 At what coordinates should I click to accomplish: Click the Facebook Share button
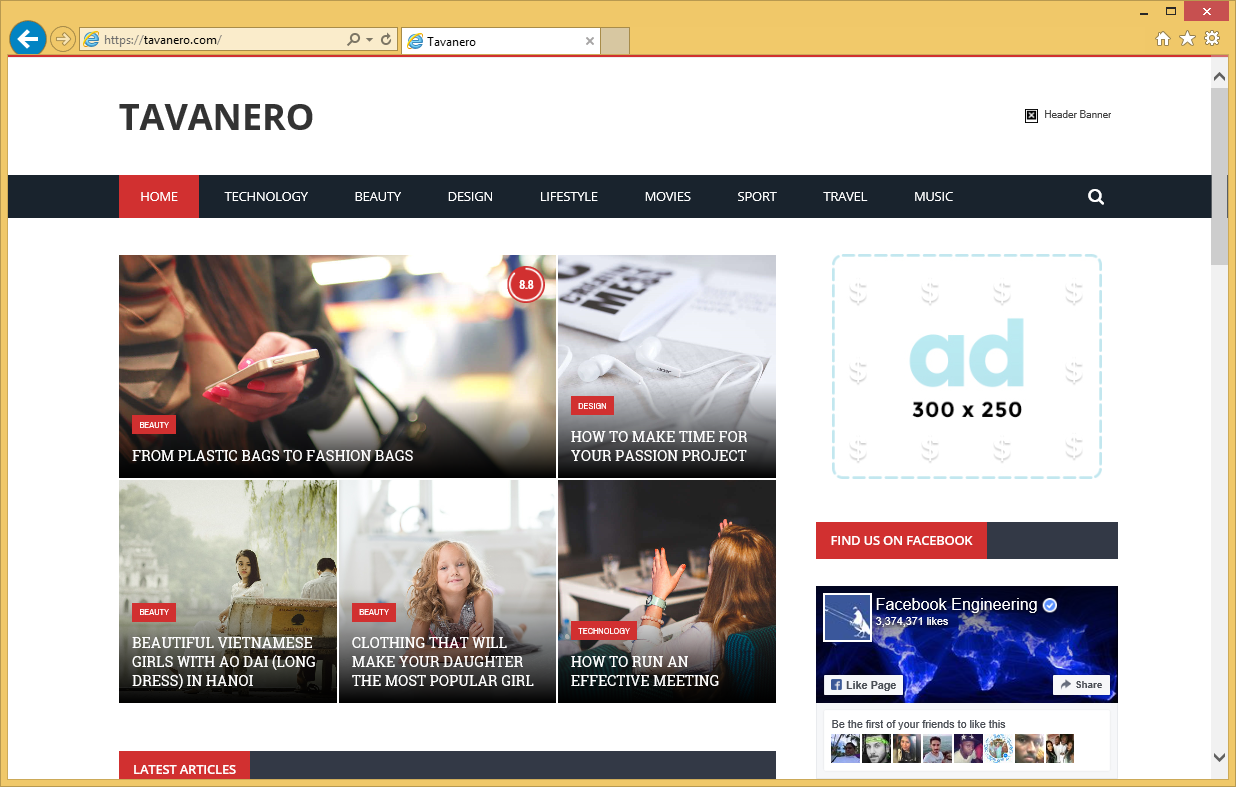(1081, 684)
